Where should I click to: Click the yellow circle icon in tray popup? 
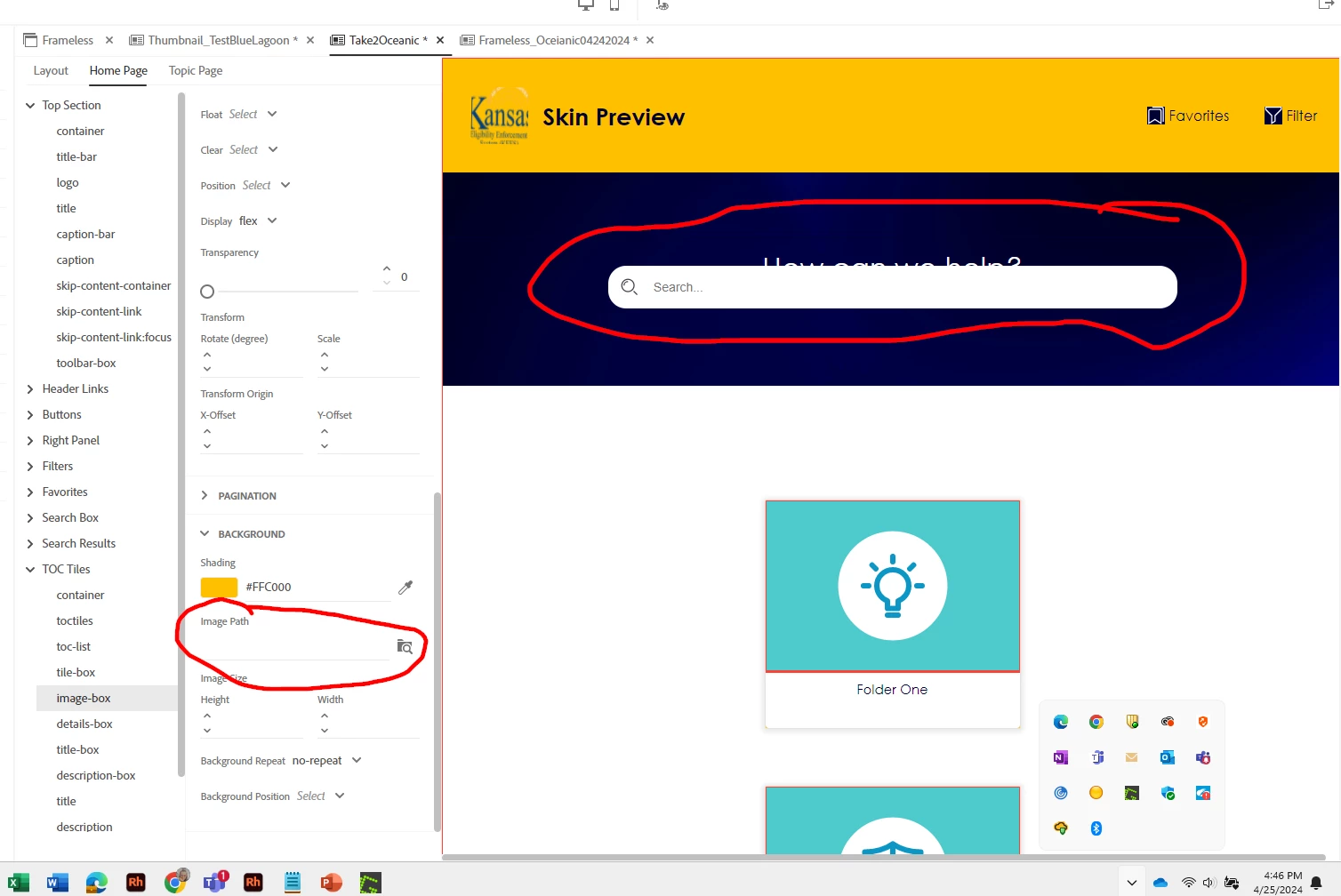coord(1096,793)
